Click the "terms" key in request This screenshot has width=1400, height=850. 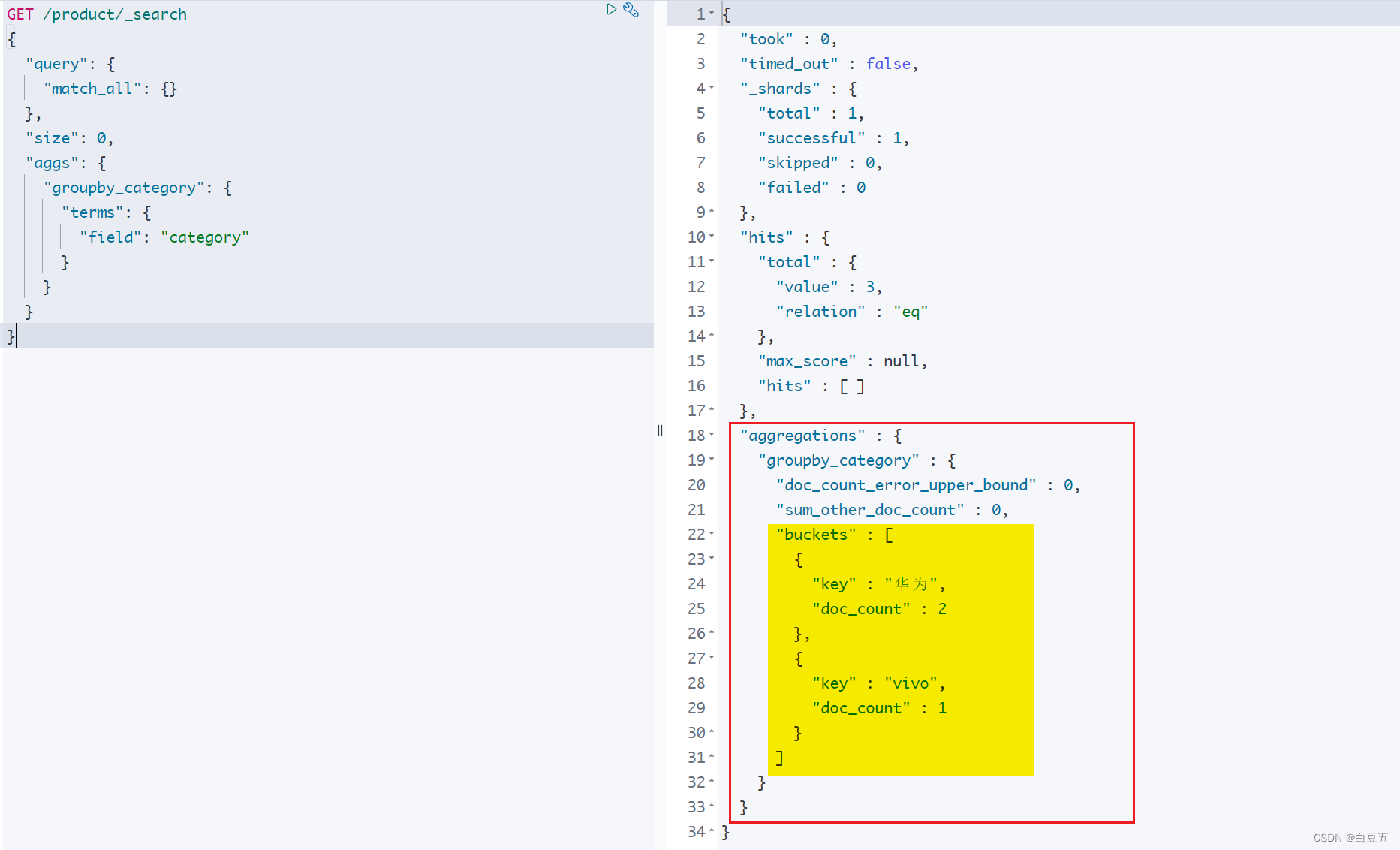(x=92, y=212)
